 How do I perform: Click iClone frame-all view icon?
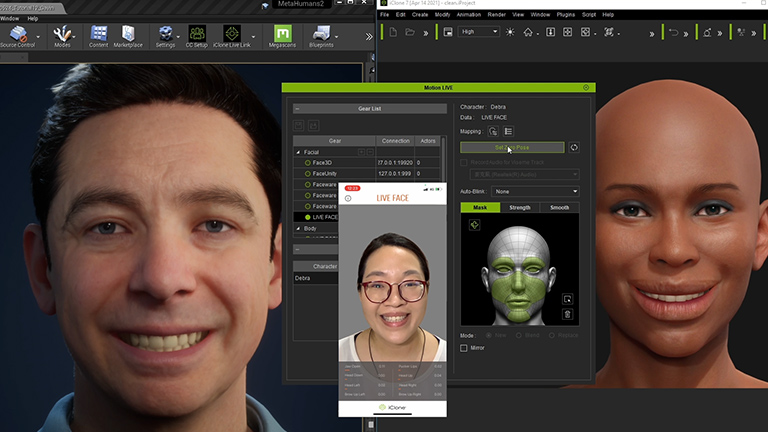pyautogui.click(x=567, y=32)
